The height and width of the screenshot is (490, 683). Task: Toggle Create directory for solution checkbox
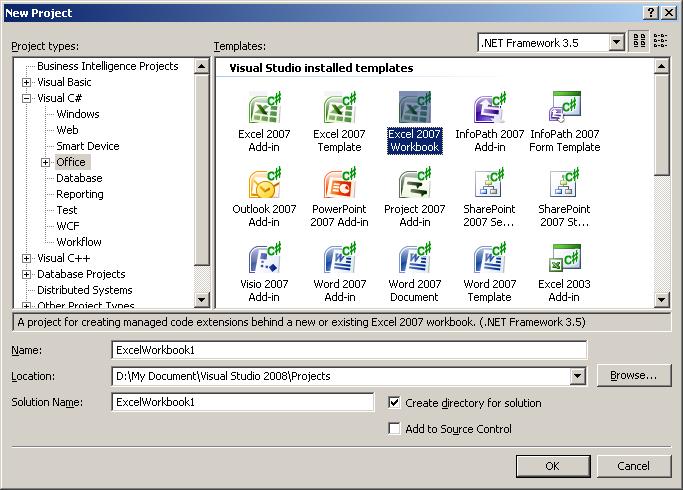394,402
